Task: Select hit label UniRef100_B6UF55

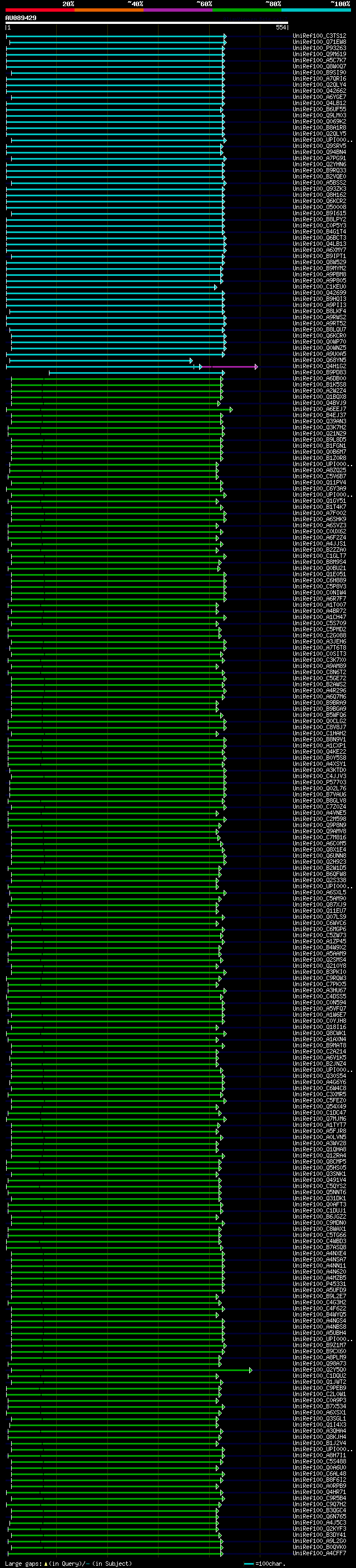Action: (x=319, y=110)
